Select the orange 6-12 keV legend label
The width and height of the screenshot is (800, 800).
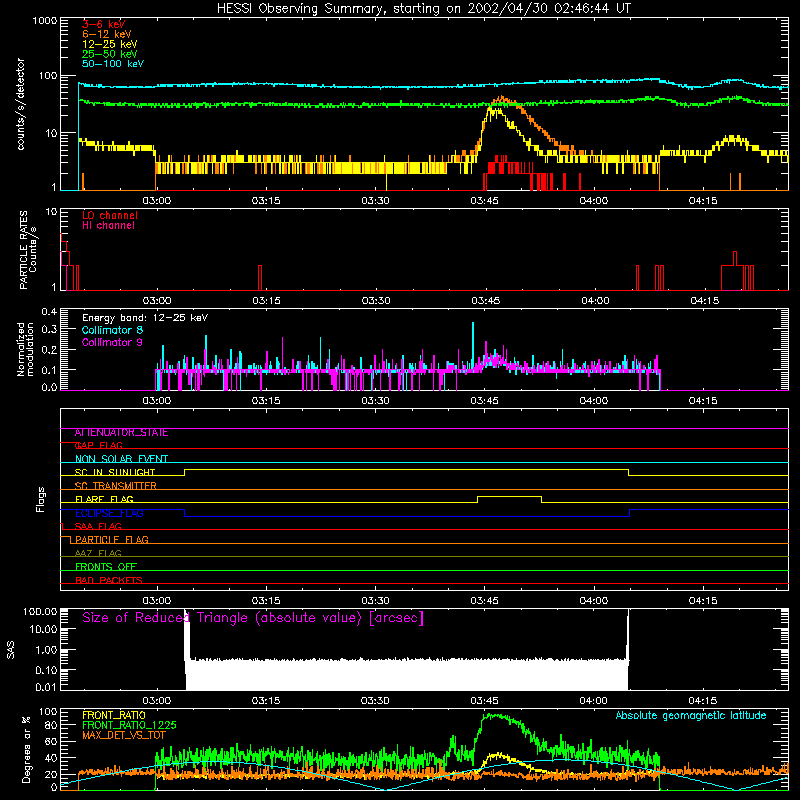tap(107, 34)
